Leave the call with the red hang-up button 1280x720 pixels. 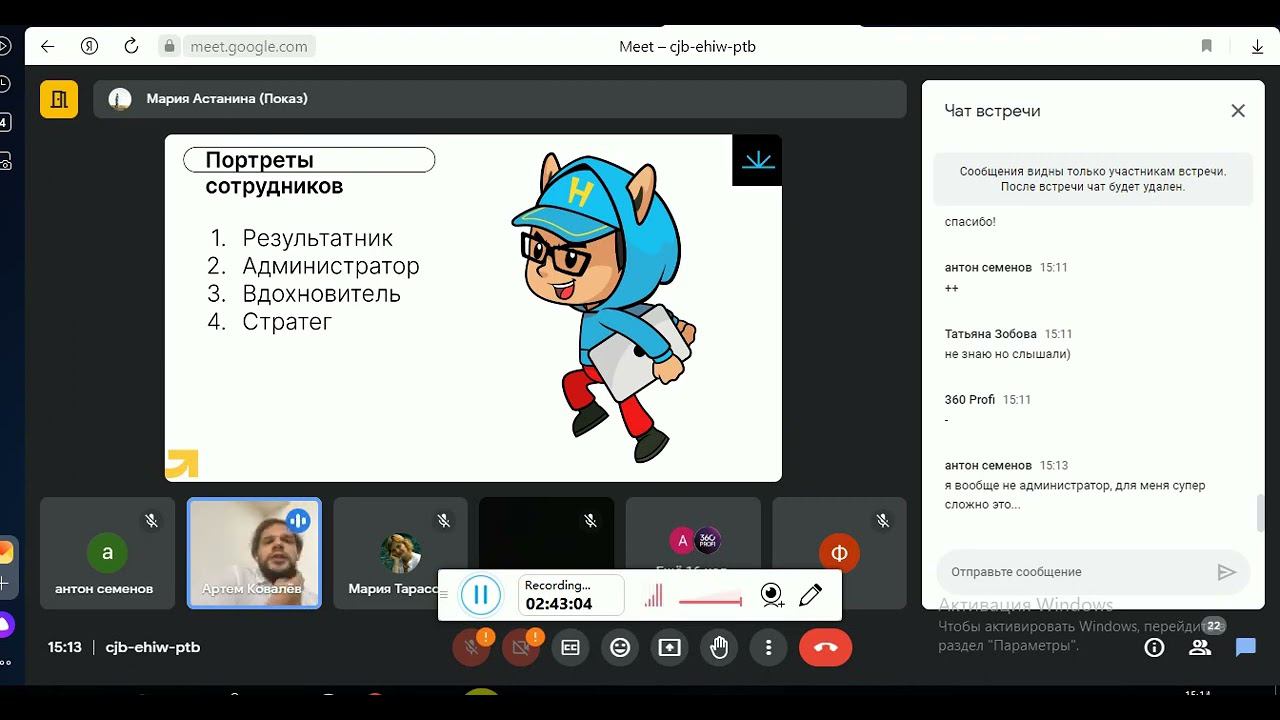(x=826, y=647)
